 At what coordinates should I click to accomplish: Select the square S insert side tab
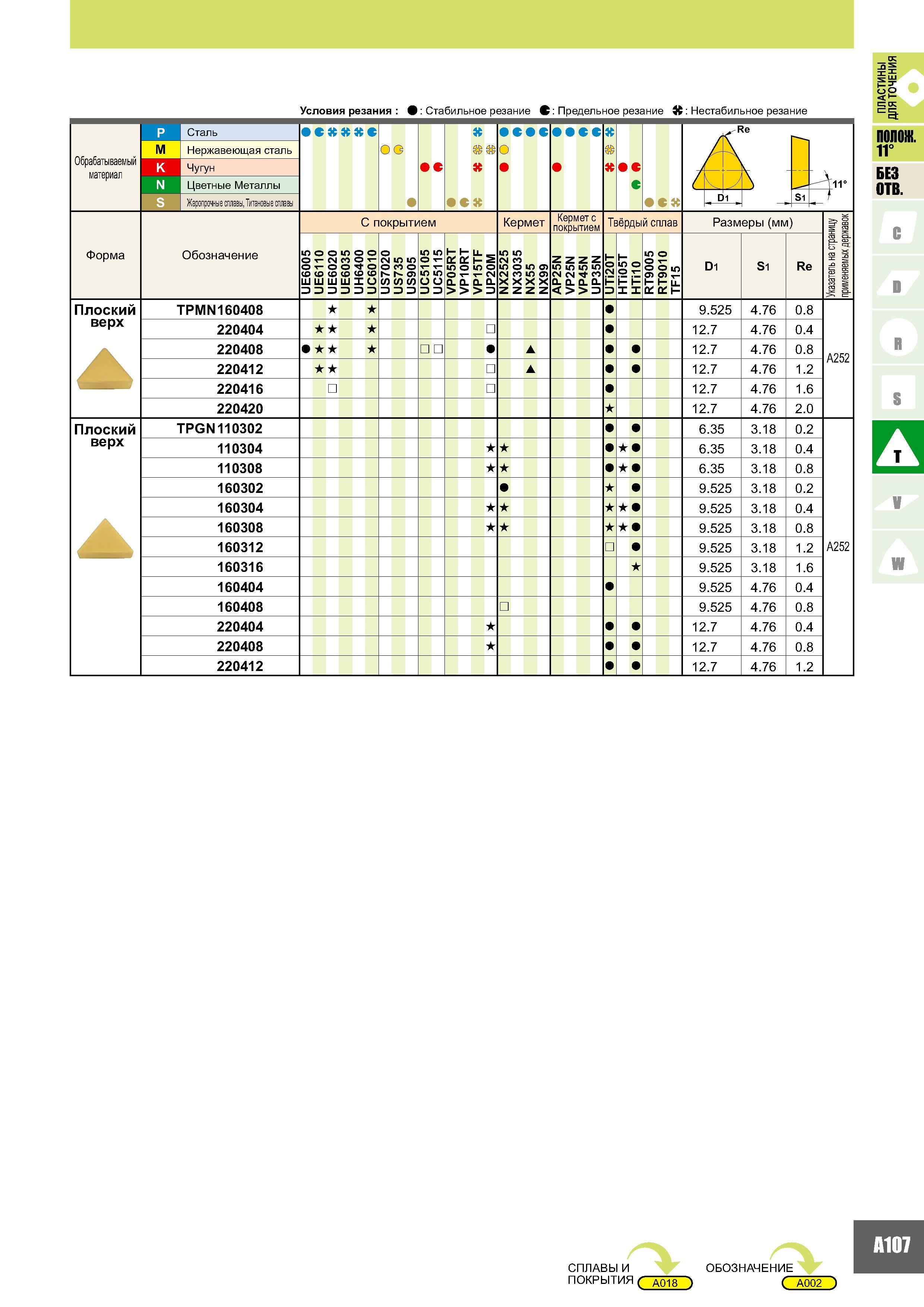[x=897, y=392]
